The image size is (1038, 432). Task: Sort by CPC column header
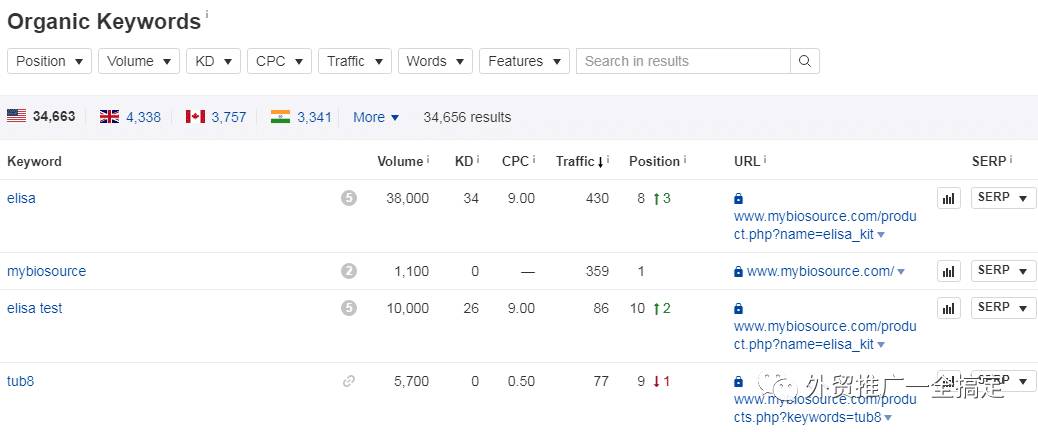click(515, 161)
